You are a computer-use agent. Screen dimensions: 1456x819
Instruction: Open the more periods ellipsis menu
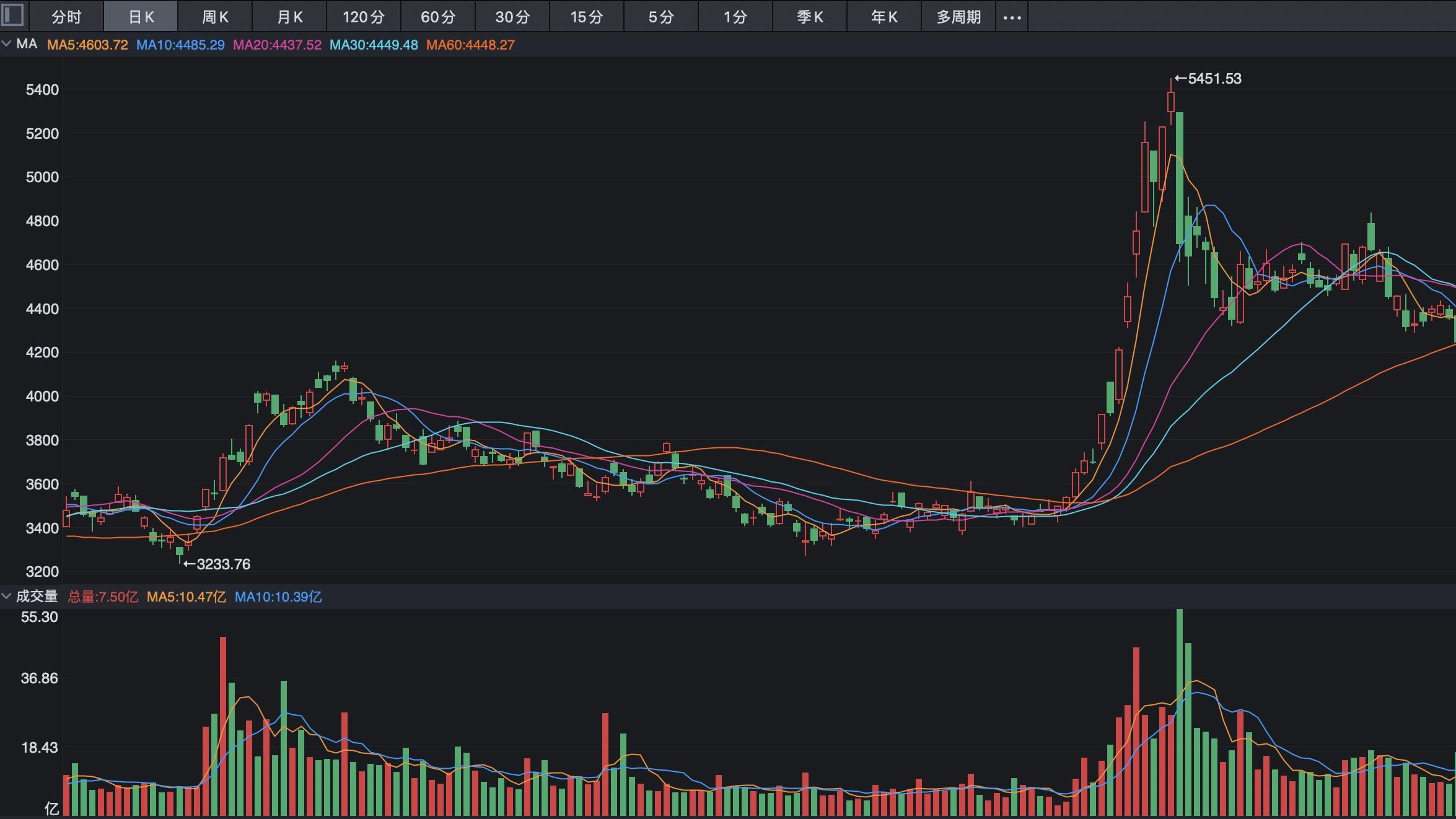coord(1012,17)
